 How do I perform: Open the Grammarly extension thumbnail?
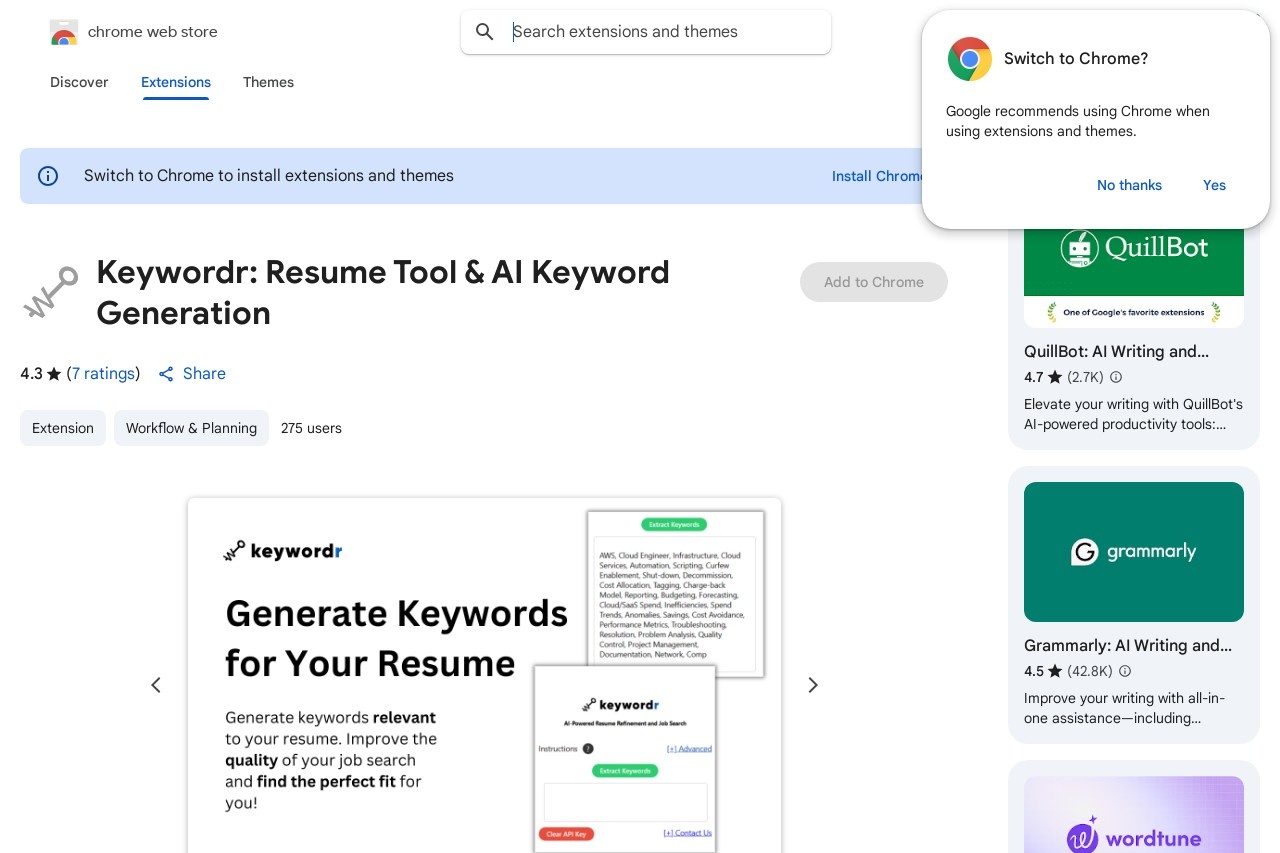point(1134,552)
